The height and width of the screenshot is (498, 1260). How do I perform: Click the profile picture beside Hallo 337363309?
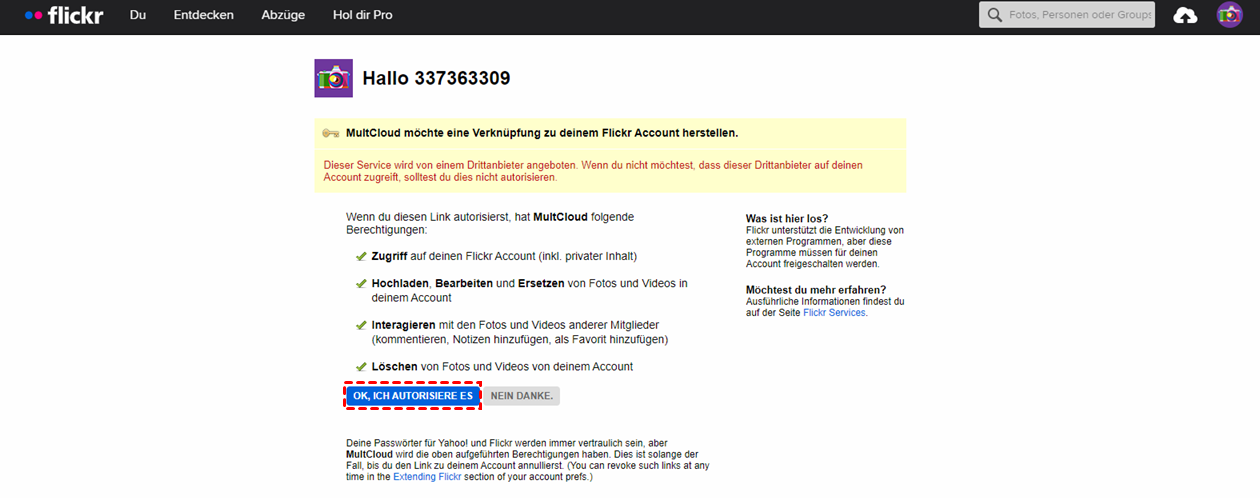pyautogui.click(x=333, y=78)
